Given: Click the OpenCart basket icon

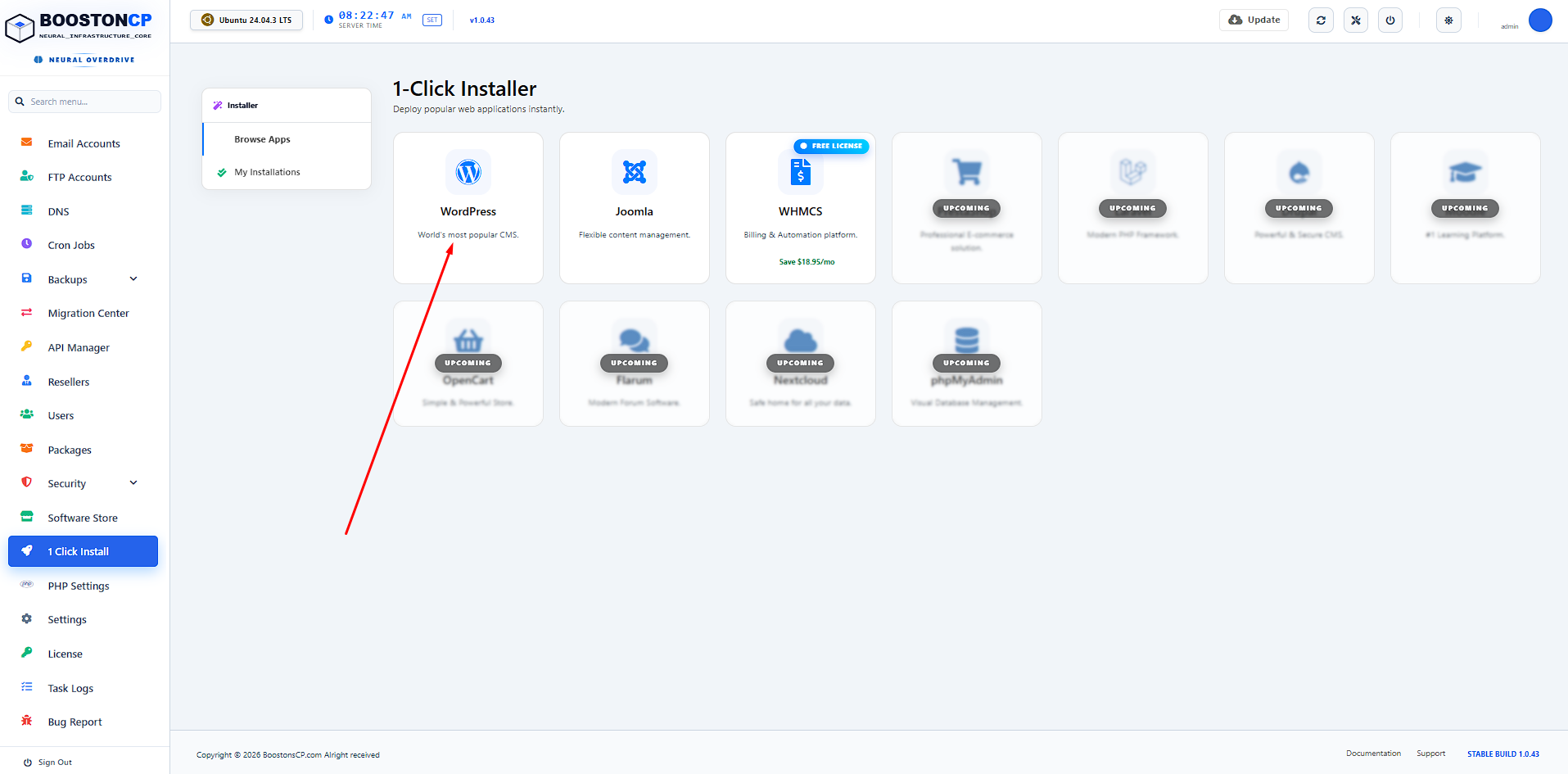Looking at the screenshot, I should click(x=468, y=339).
